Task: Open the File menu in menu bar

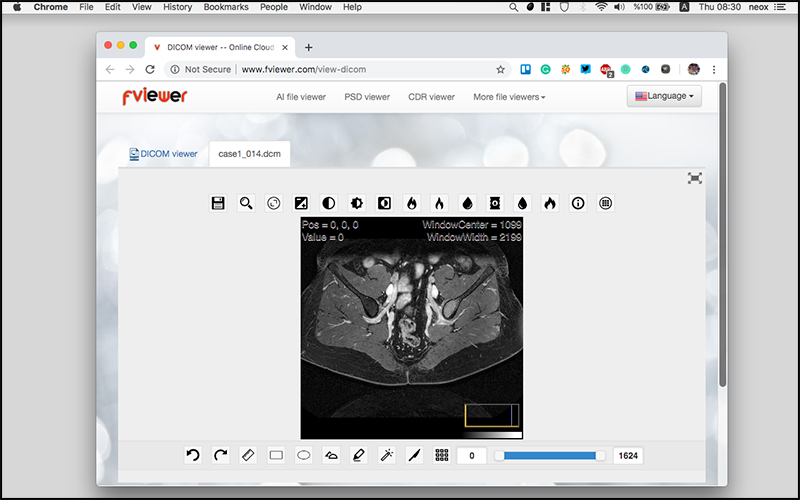Action: coord(86,7)
